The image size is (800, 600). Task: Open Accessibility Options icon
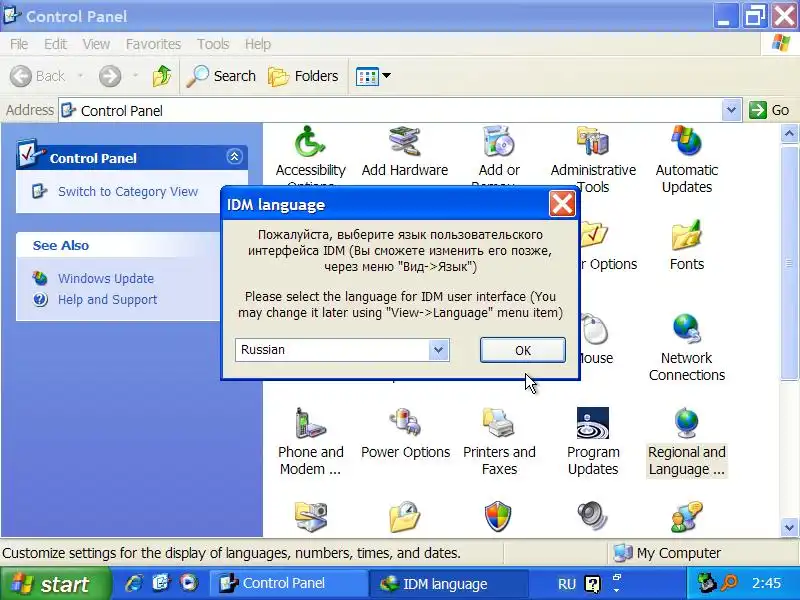[x=310, y=142]
